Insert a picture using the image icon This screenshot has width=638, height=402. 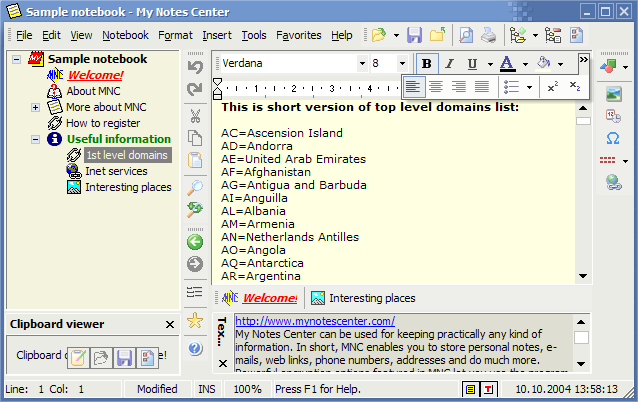tap(614, 94)
